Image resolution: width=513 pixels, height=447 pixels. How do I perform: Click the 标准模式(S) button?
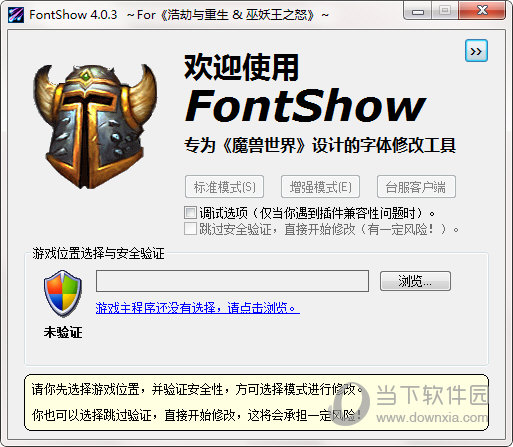(224, 187)
